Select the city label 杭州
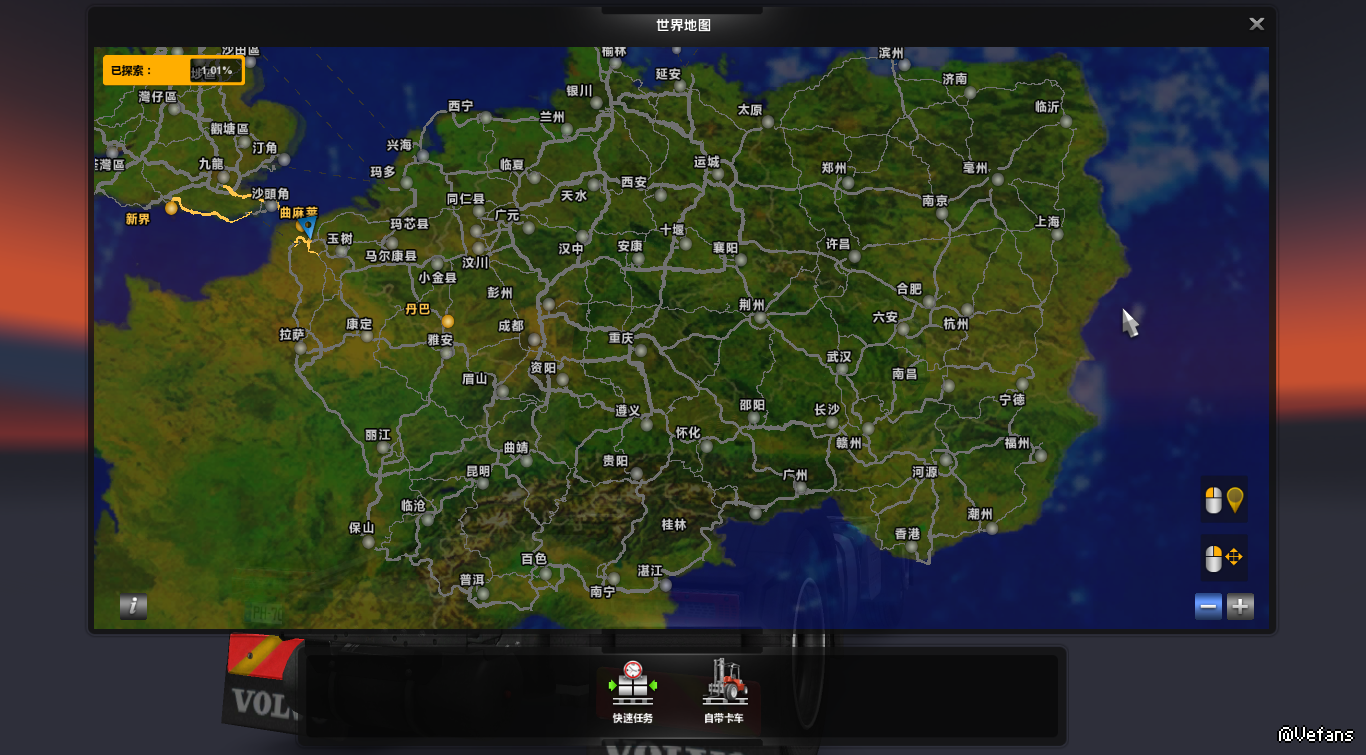The height and width of the screenshot is (755, 1366). click(956, 324)
